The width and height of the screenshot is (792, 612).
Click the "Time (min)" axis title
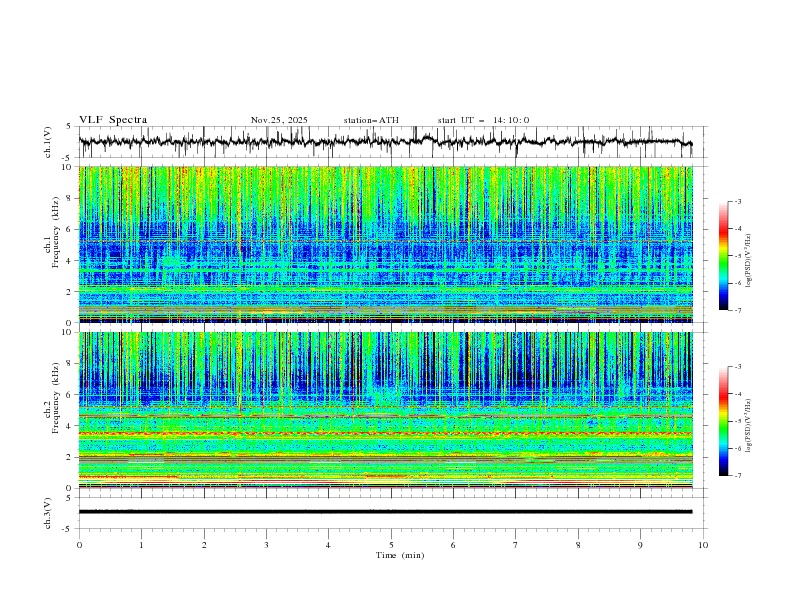coord(400,555)
